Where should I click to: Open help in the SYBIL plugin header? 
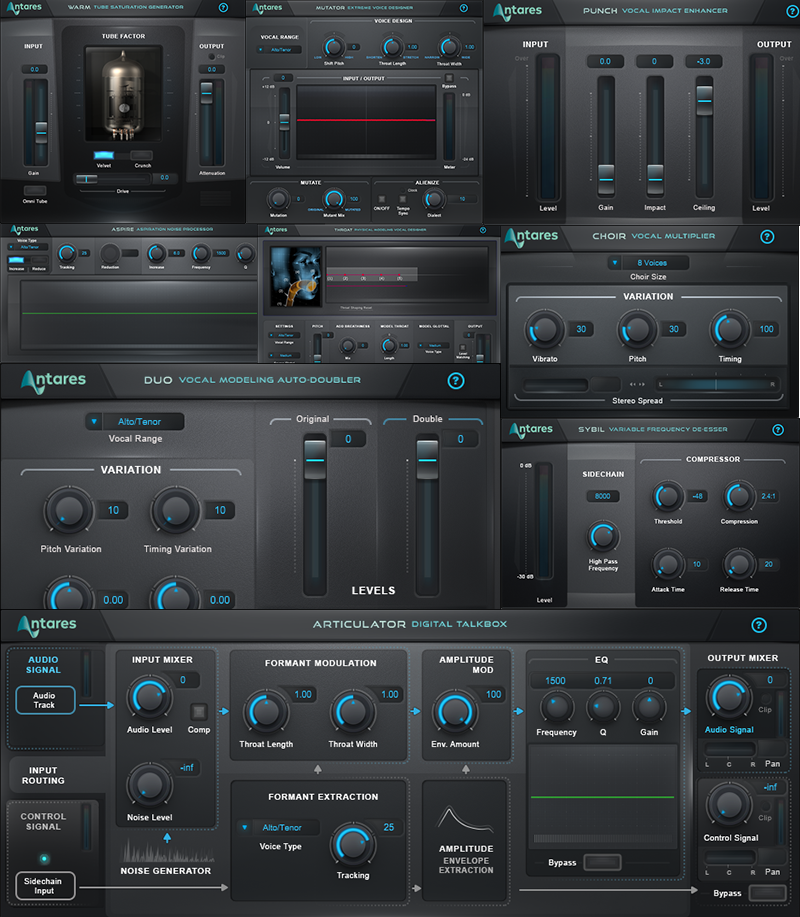pyautogui.click(x=778, y=430)
